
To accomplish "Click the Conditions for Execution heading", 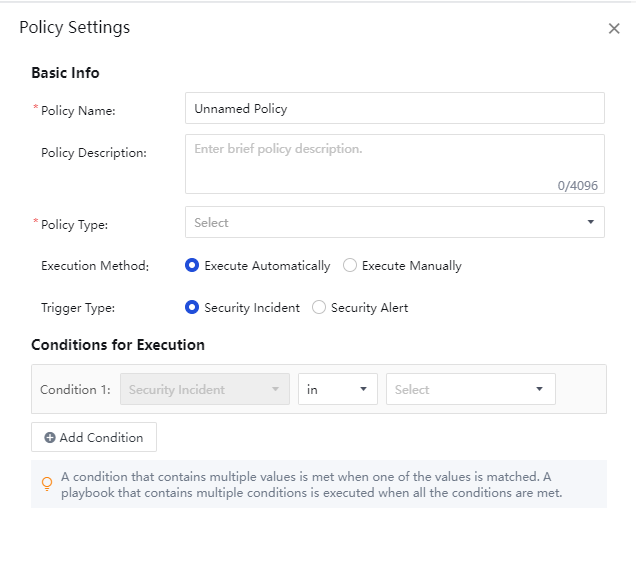I will pyautogui.click(x=118, y=345).
